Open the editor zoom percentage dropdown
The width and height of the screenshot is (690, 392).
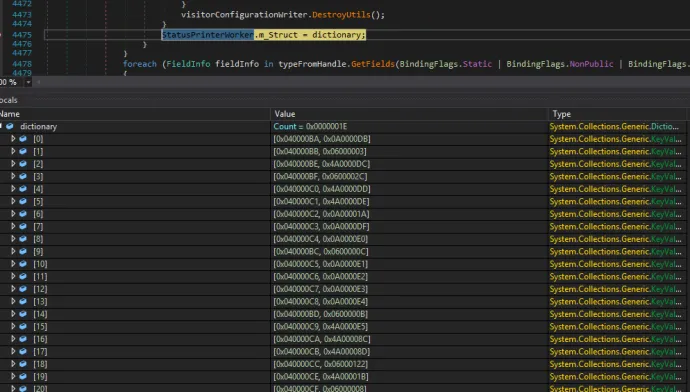click(28, 82)
